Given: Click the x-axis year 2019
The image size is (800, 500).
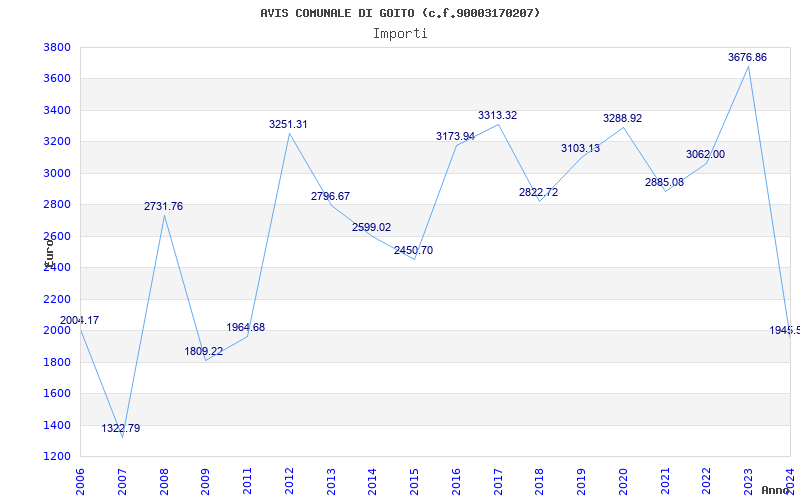Looking at the screenshot, I should 582,482.
